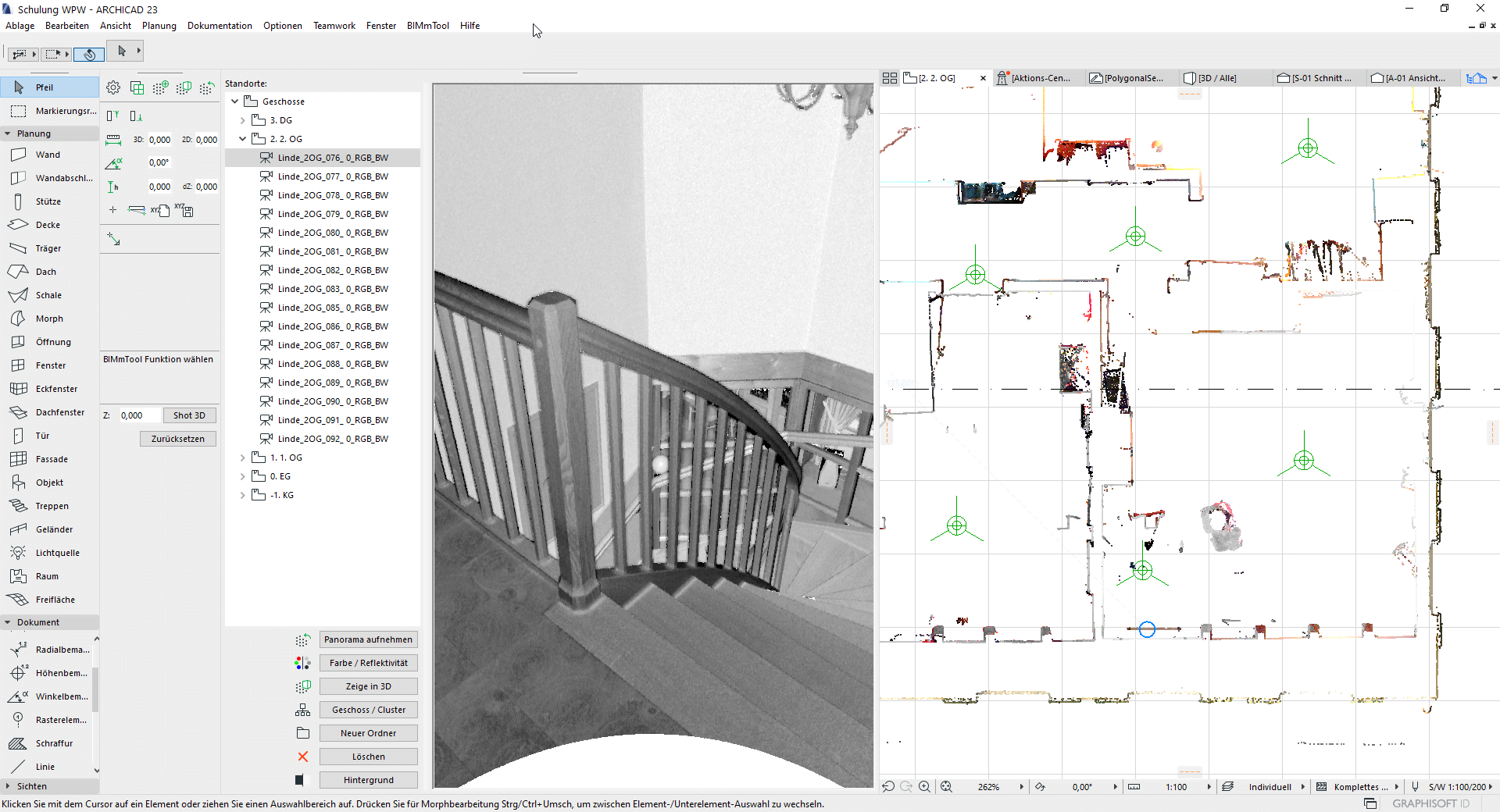Expand the 3. DG folder
Viewport: 1500px width, 812px height.
coord(242,120)
